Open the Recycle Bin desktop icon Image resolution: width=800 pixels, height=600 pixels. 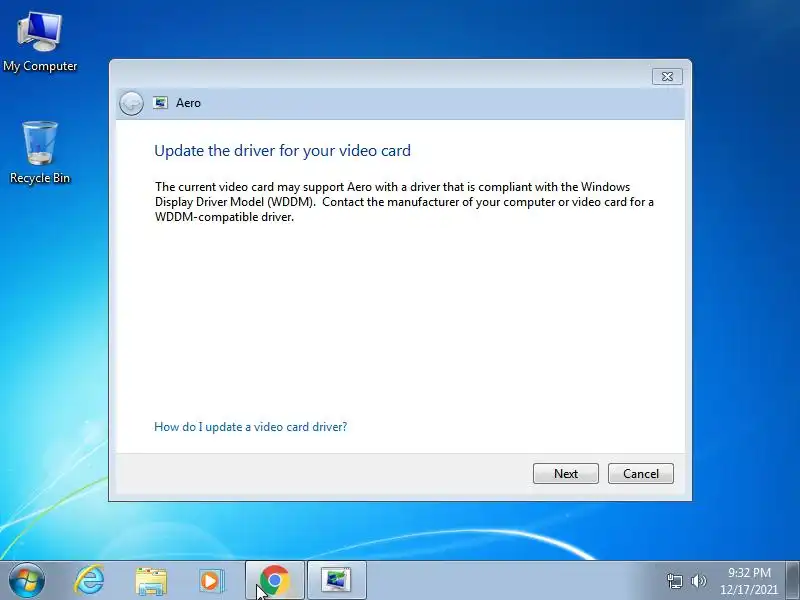[40, 152]
